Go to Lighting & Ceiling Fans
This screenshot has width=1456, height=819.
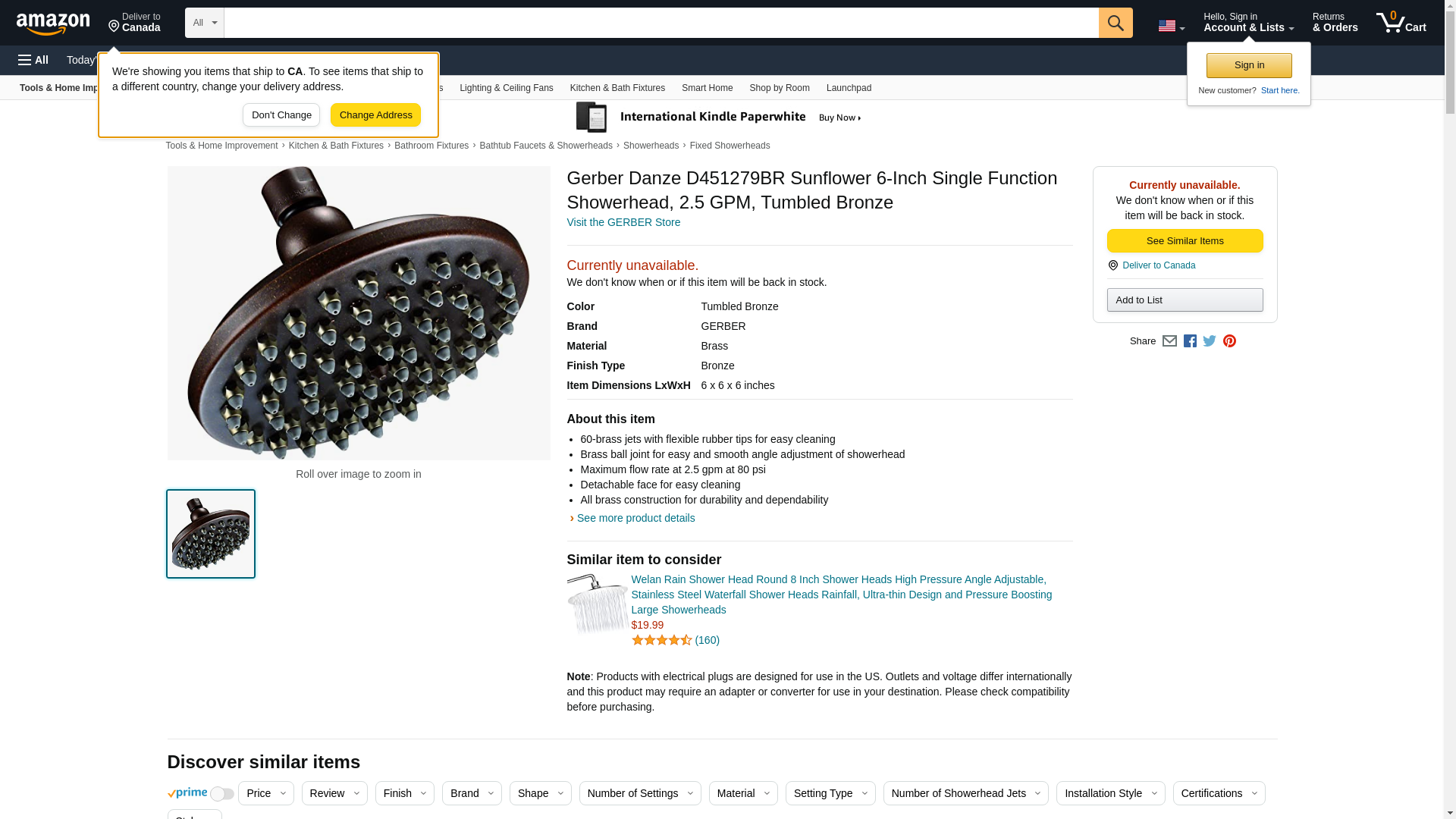point(506,88)
